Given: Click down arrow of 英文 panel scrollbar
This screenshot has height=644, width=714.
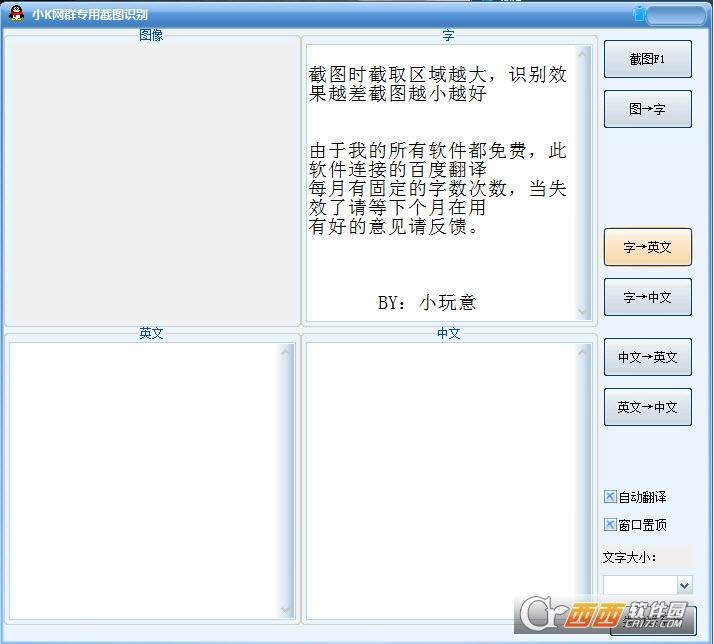Looking at the screenshot, I should pos(286,610).
